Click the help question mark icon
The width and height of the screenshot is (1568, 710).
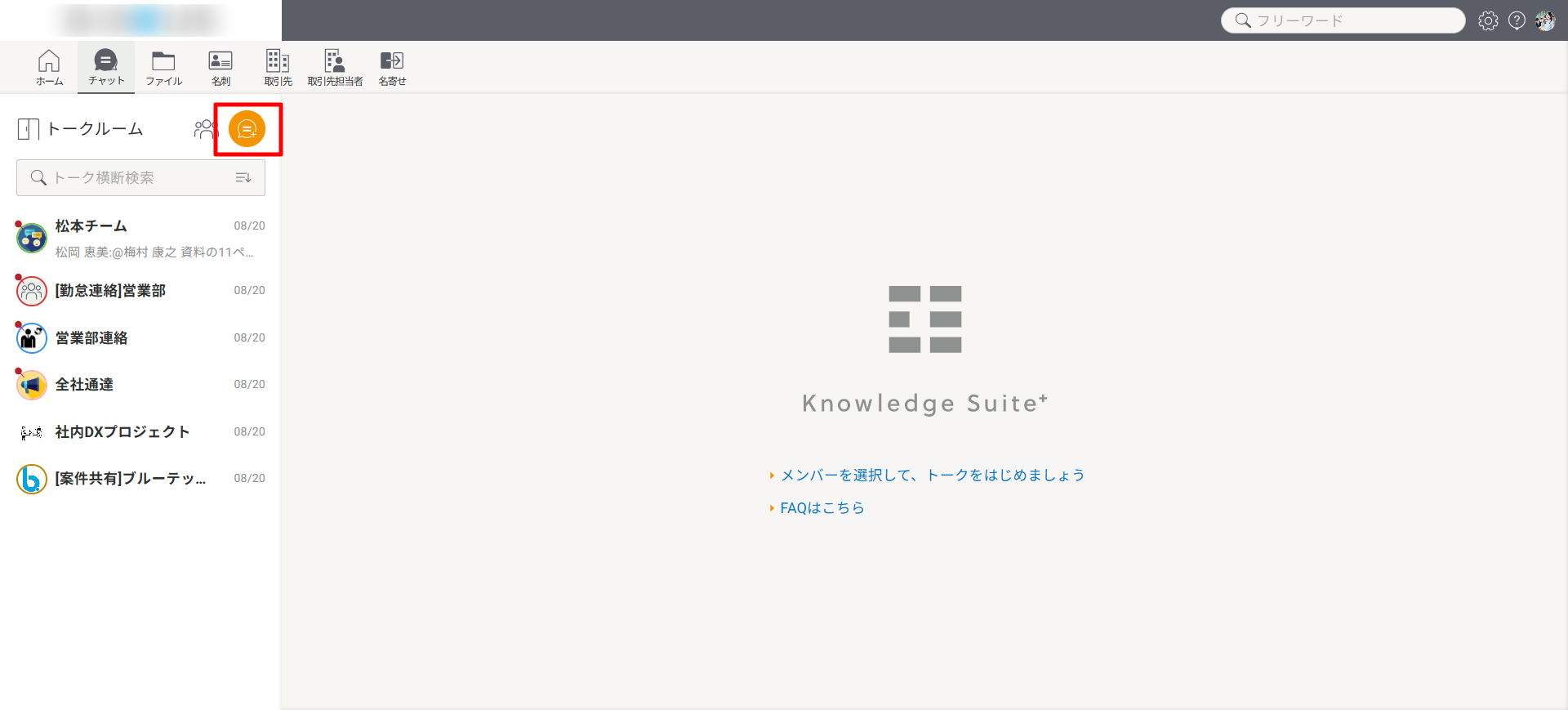[x=1517, y=21]
